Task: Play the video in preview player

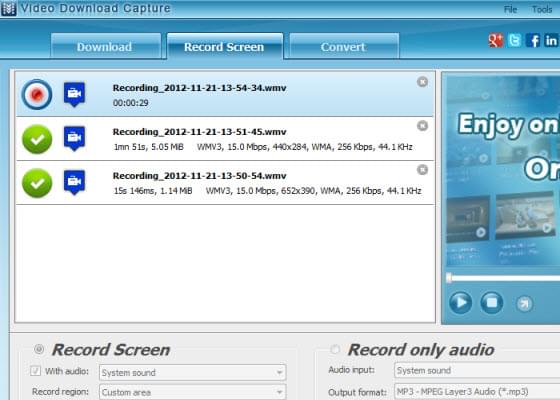Action: click(x=460, y=303)
